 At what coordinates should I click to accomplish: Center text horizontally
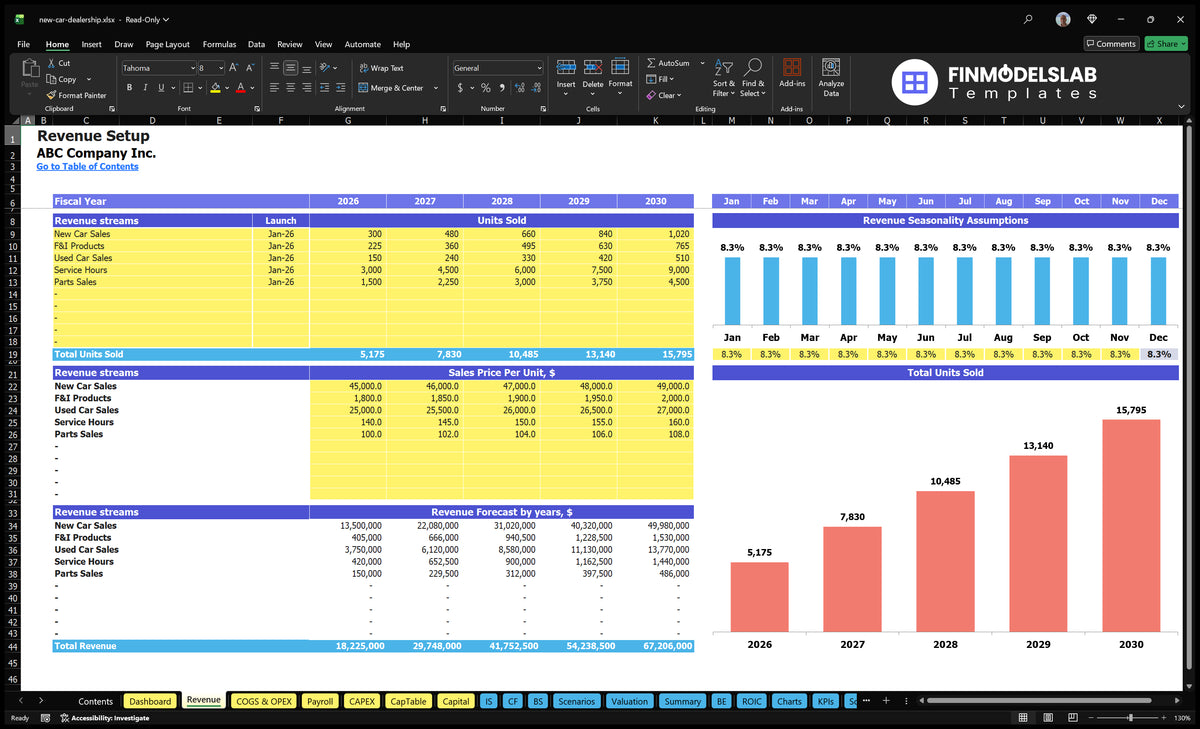coord(290,88)
